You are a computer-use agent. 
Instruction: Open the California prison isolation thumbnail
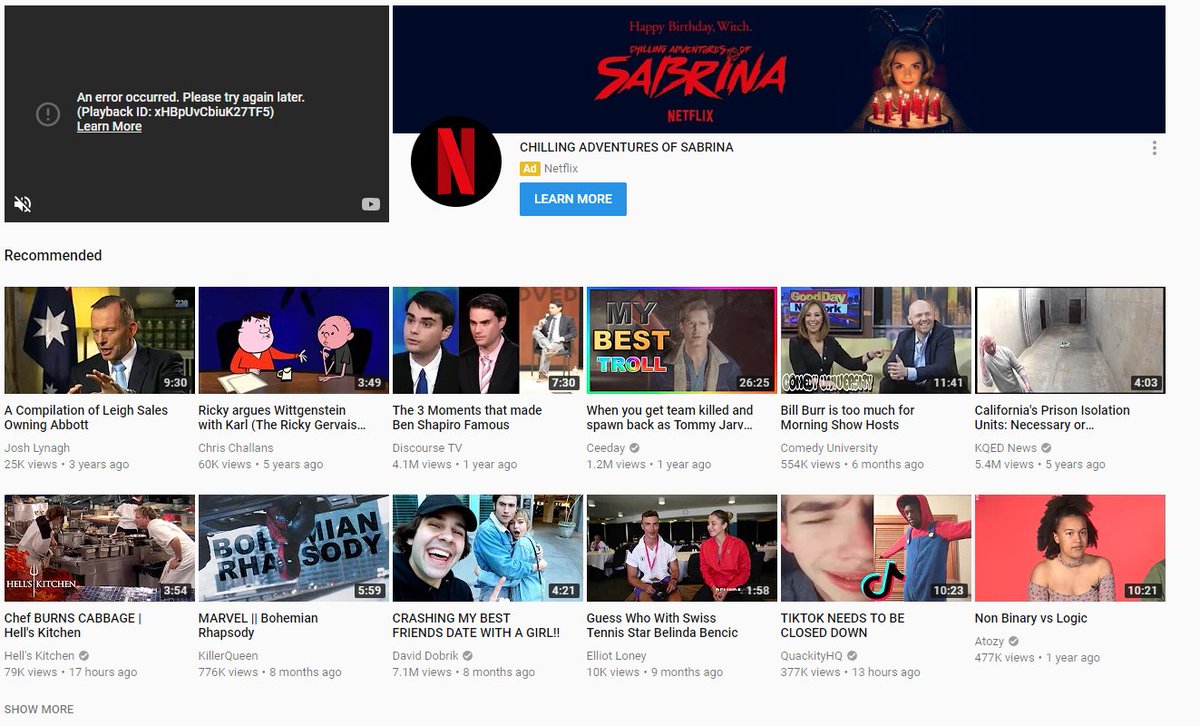coord(1070,340)
